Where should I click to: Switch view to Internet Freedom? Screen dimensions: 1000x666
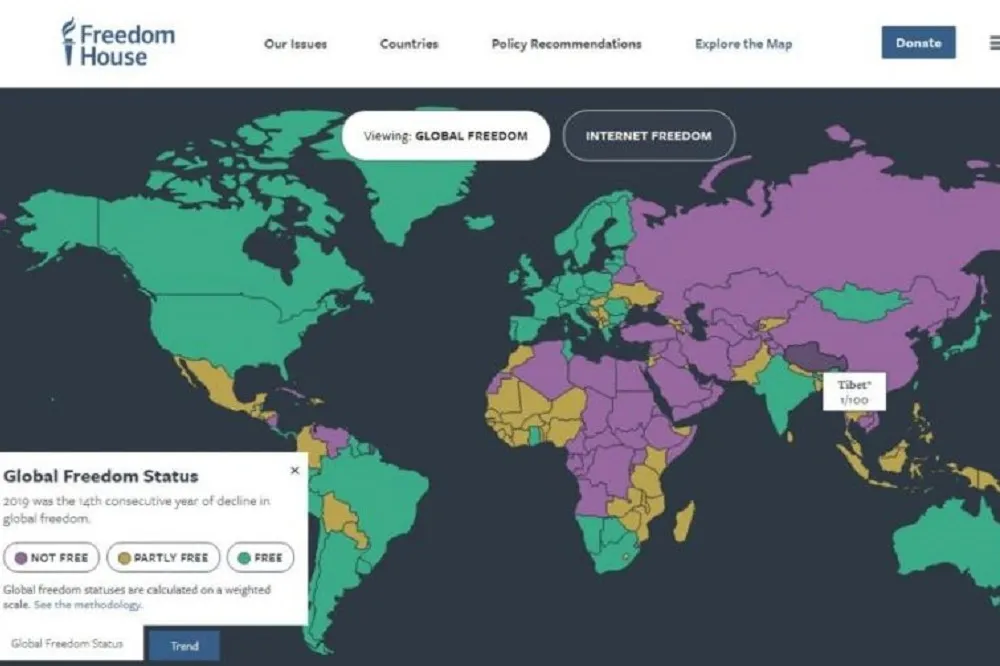coord(648,136)
